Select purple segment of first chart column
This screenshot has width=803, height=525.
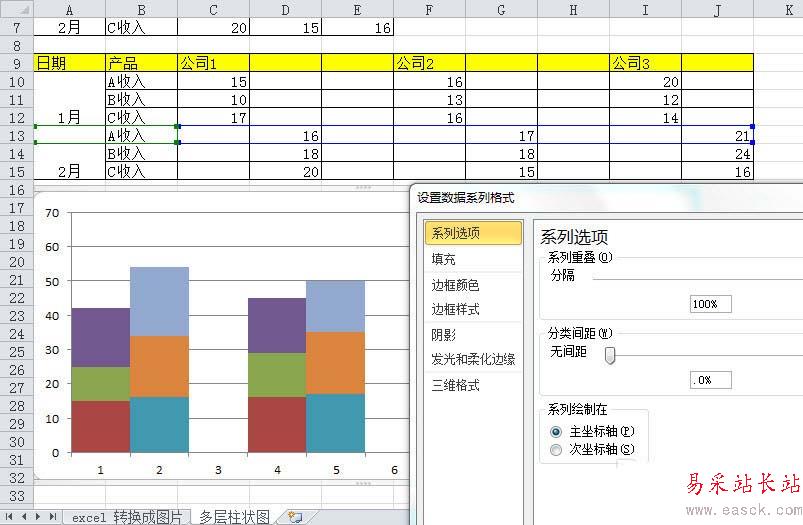[101, 338]
